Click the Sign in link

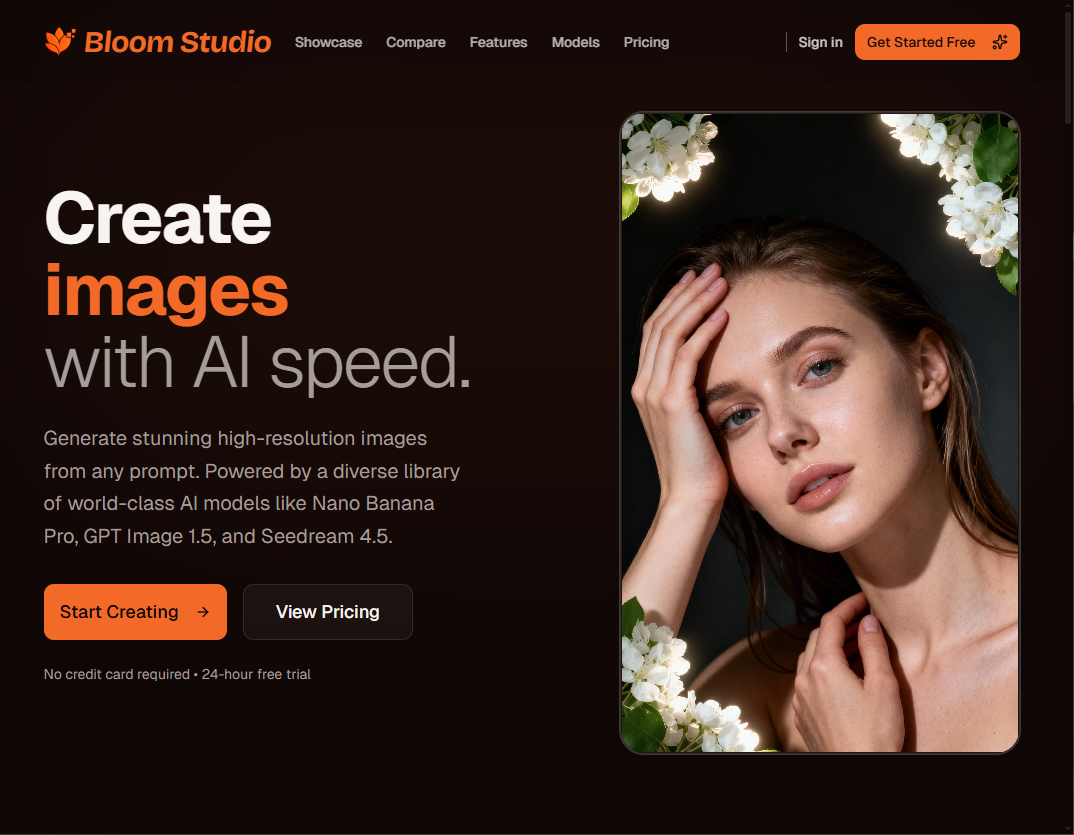coord(820,42)
